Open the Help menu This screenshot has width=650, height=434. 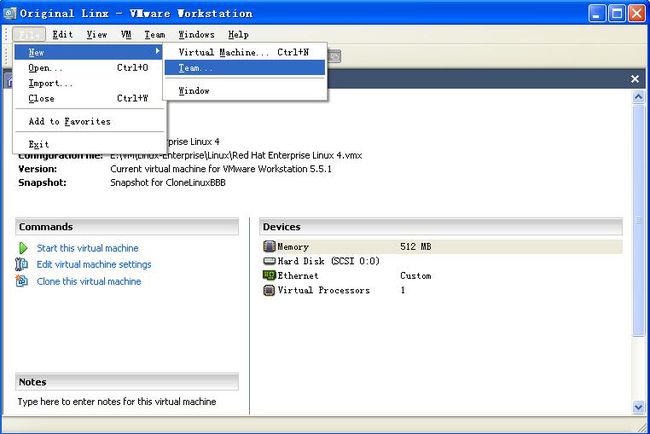(238, 35)
